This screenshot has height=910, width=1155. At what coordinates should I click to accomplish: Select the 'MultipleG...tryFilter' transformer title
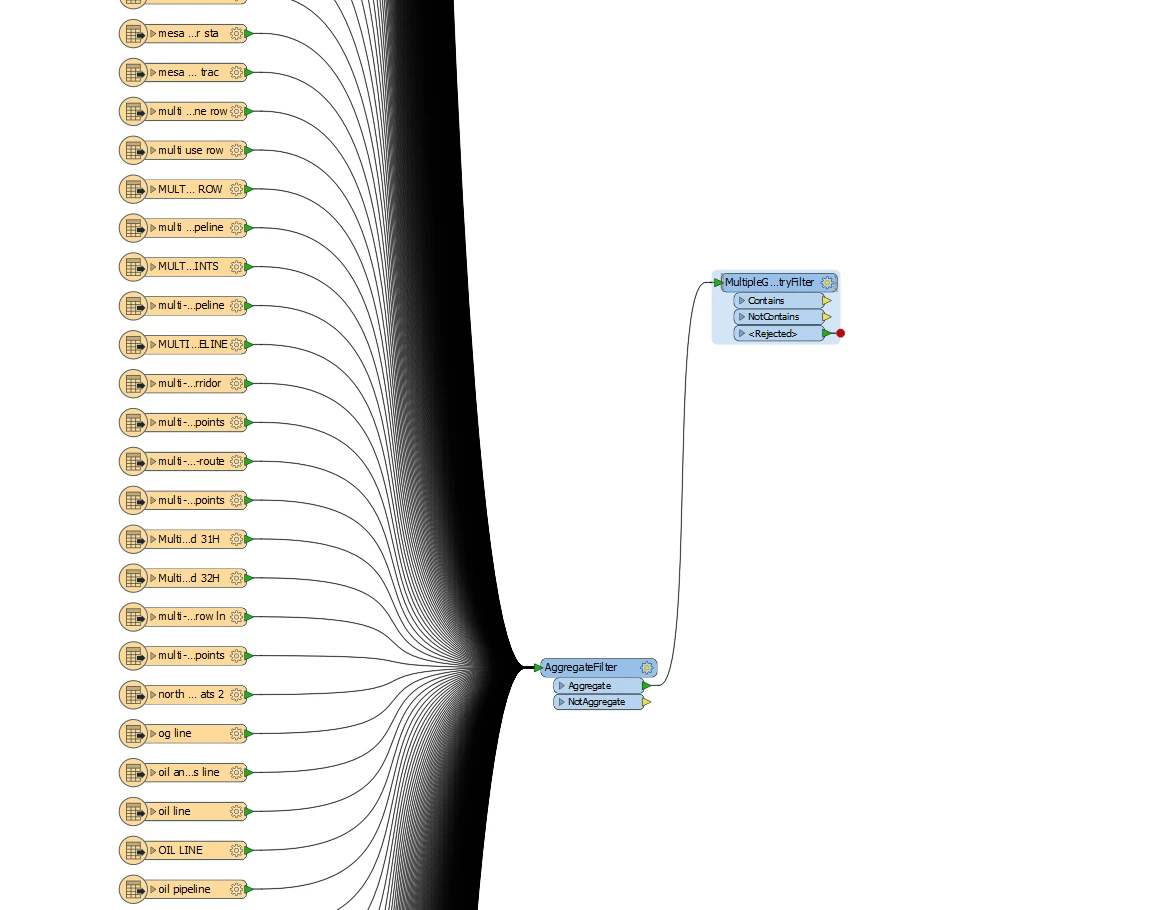click(770, 282)
